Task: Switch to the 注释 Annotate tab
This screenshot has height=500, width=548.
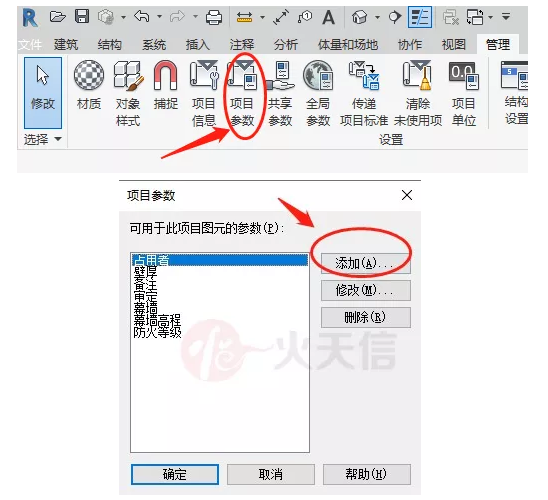Action: [x=242, y=45]
